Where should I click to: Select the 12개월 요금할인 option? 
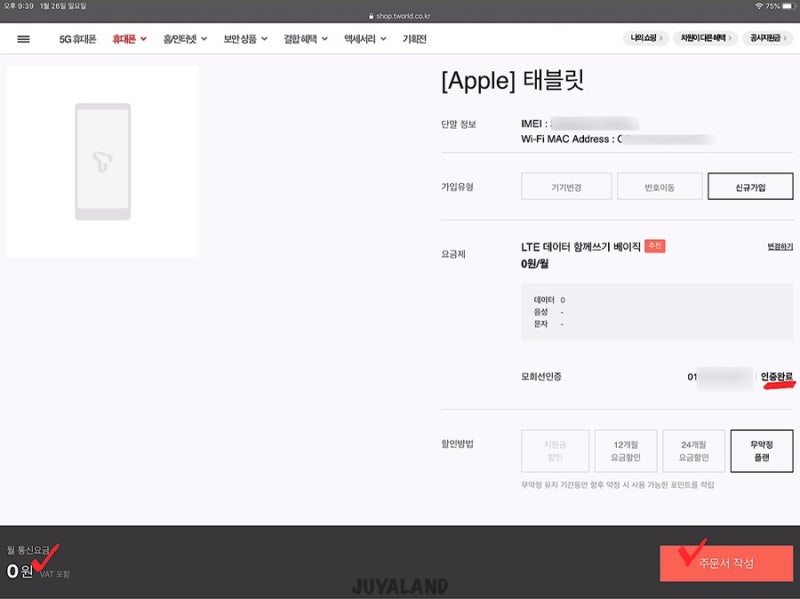626,451
